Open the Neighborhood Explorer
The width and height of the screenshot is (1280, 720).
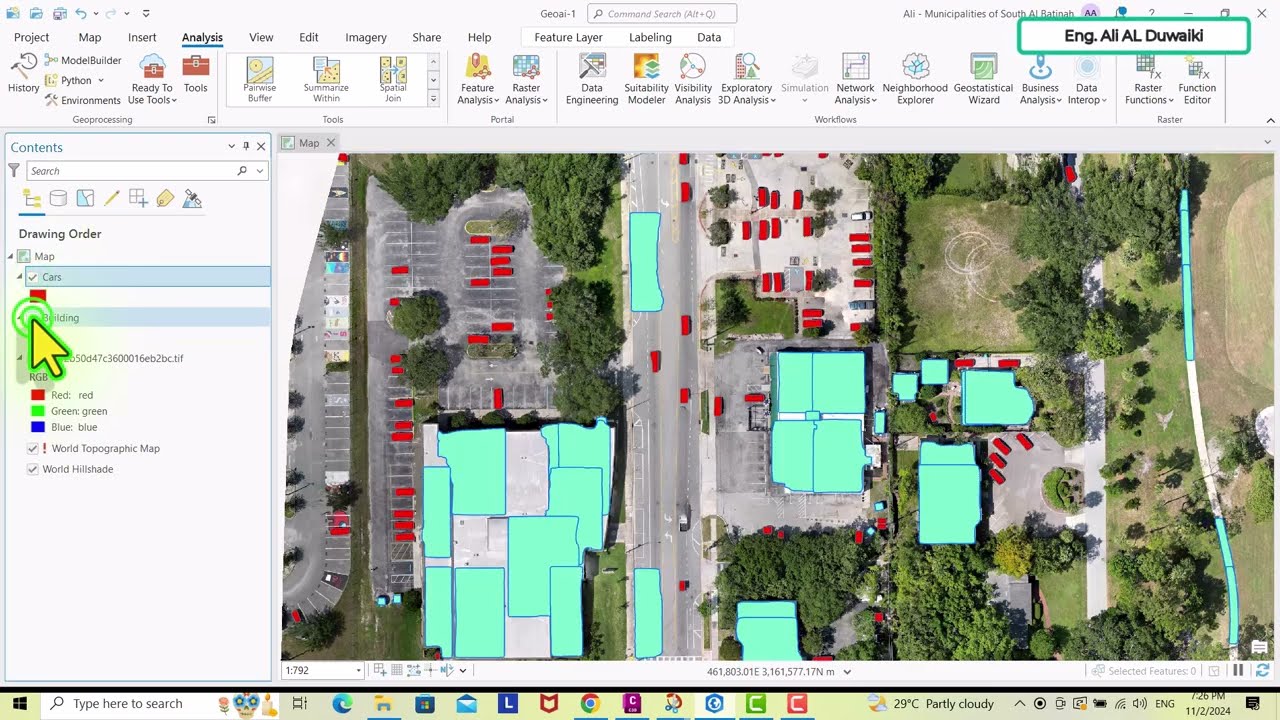(x=915, y=79)
